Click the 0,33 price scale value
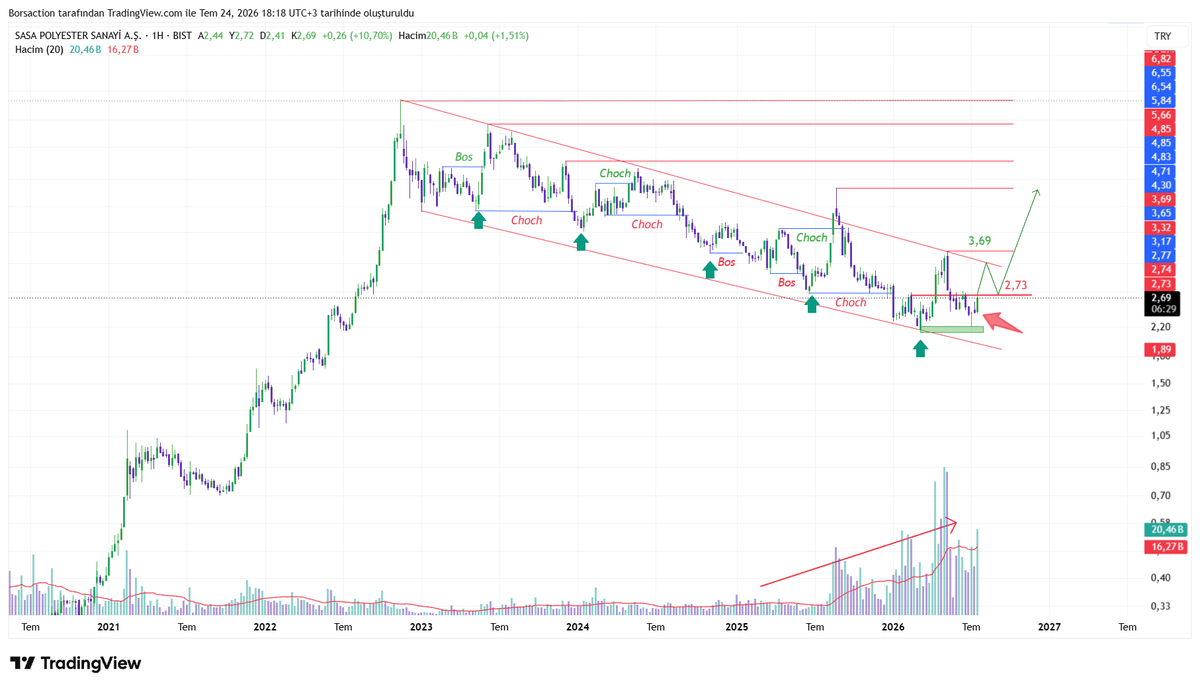Screen dimensions: 1200x688 [1161, 606]
